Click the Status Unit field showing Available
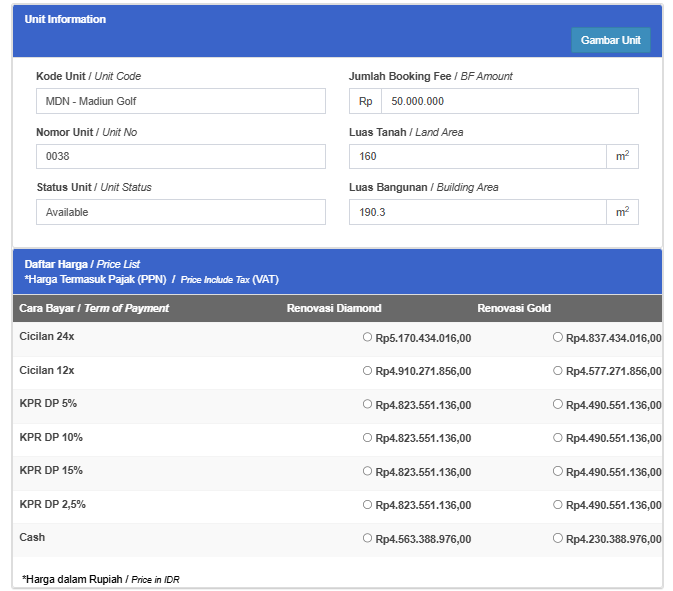 181,212
